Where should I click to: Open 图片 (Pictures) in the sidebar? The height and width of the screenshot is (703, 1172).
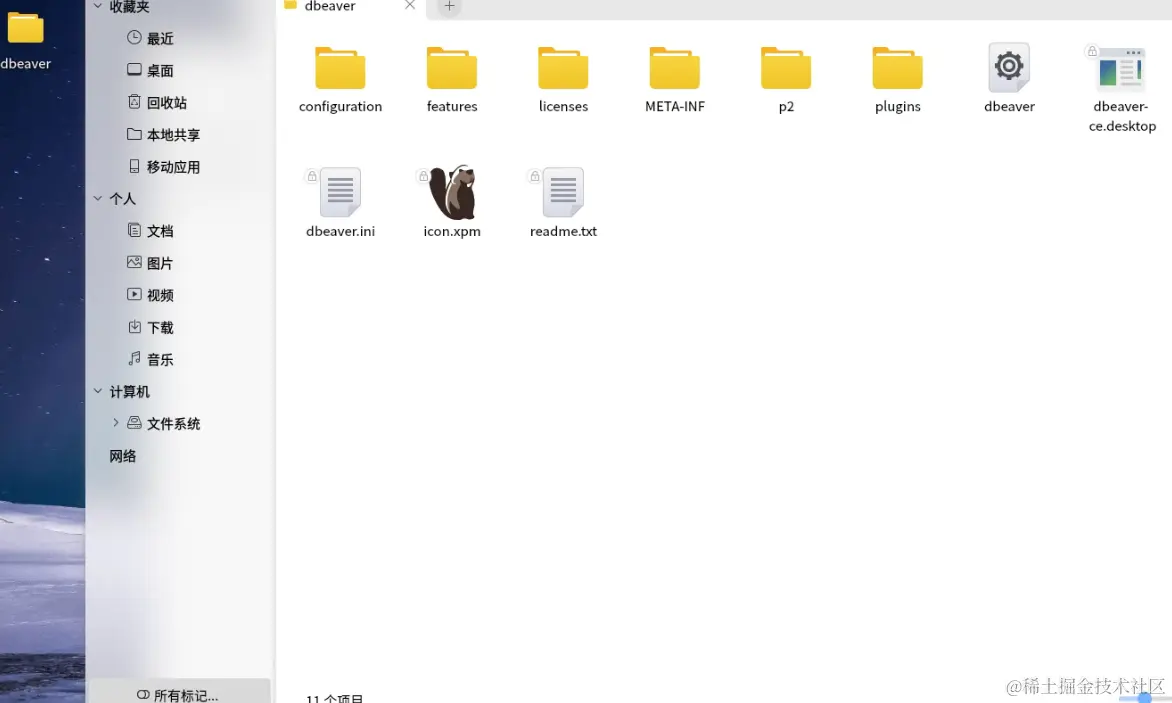coord(149,263)
